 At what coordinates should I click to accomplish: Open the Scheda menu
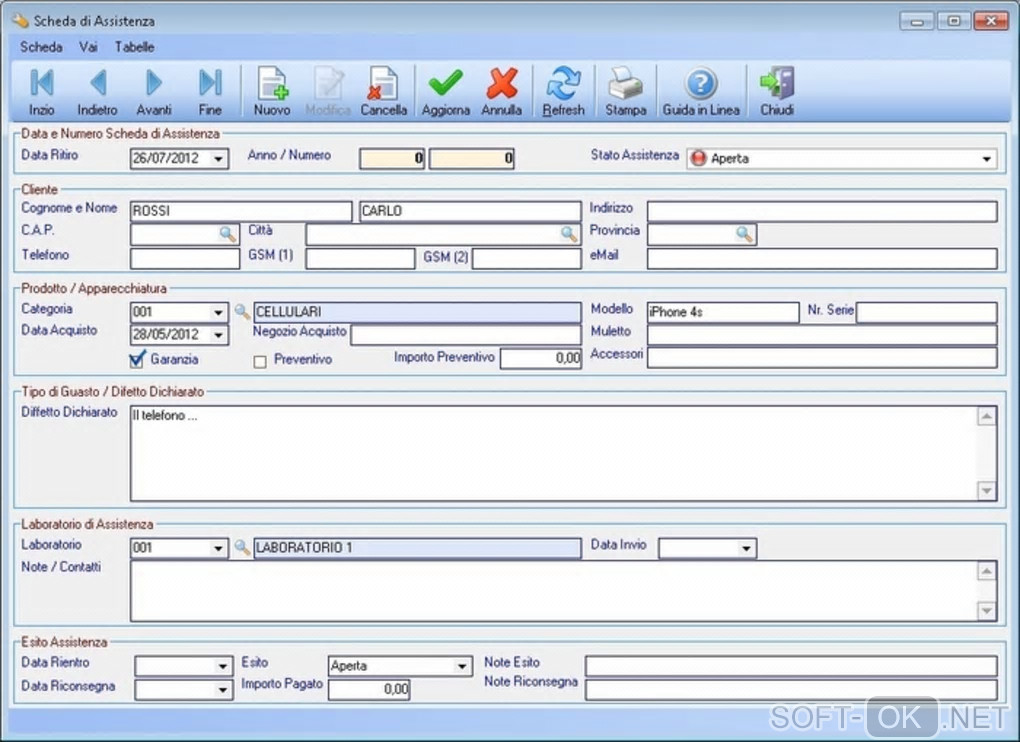41,47
